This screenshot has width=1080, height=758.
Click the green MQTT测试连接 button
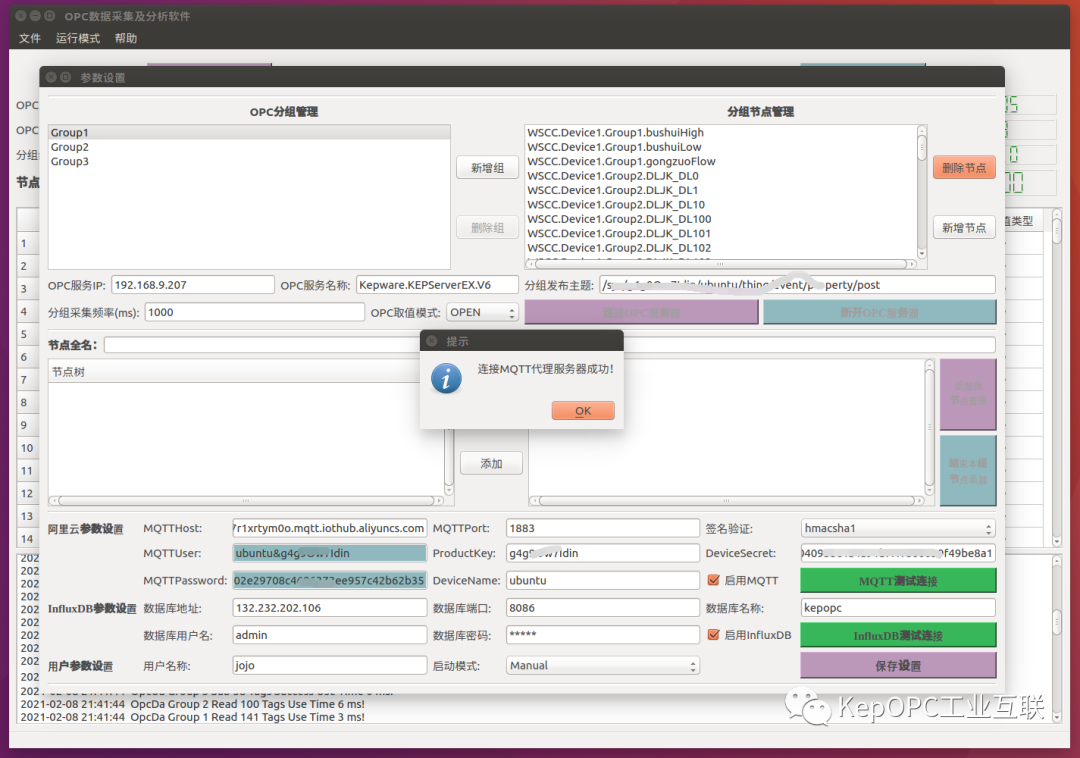898,580
